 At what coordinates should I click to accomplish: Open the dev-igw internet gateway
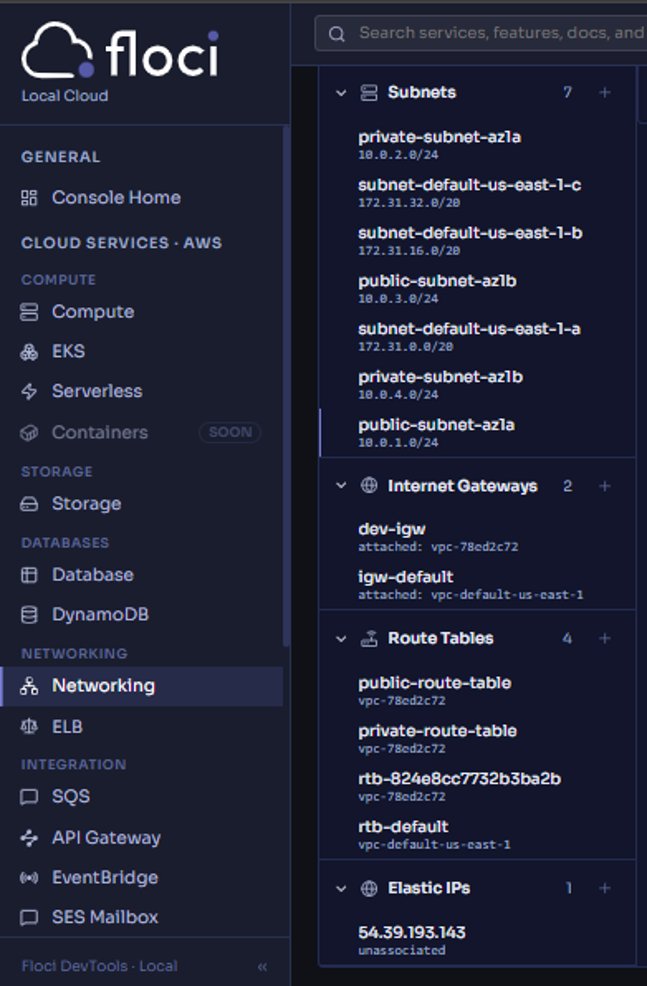coord(478,537)
